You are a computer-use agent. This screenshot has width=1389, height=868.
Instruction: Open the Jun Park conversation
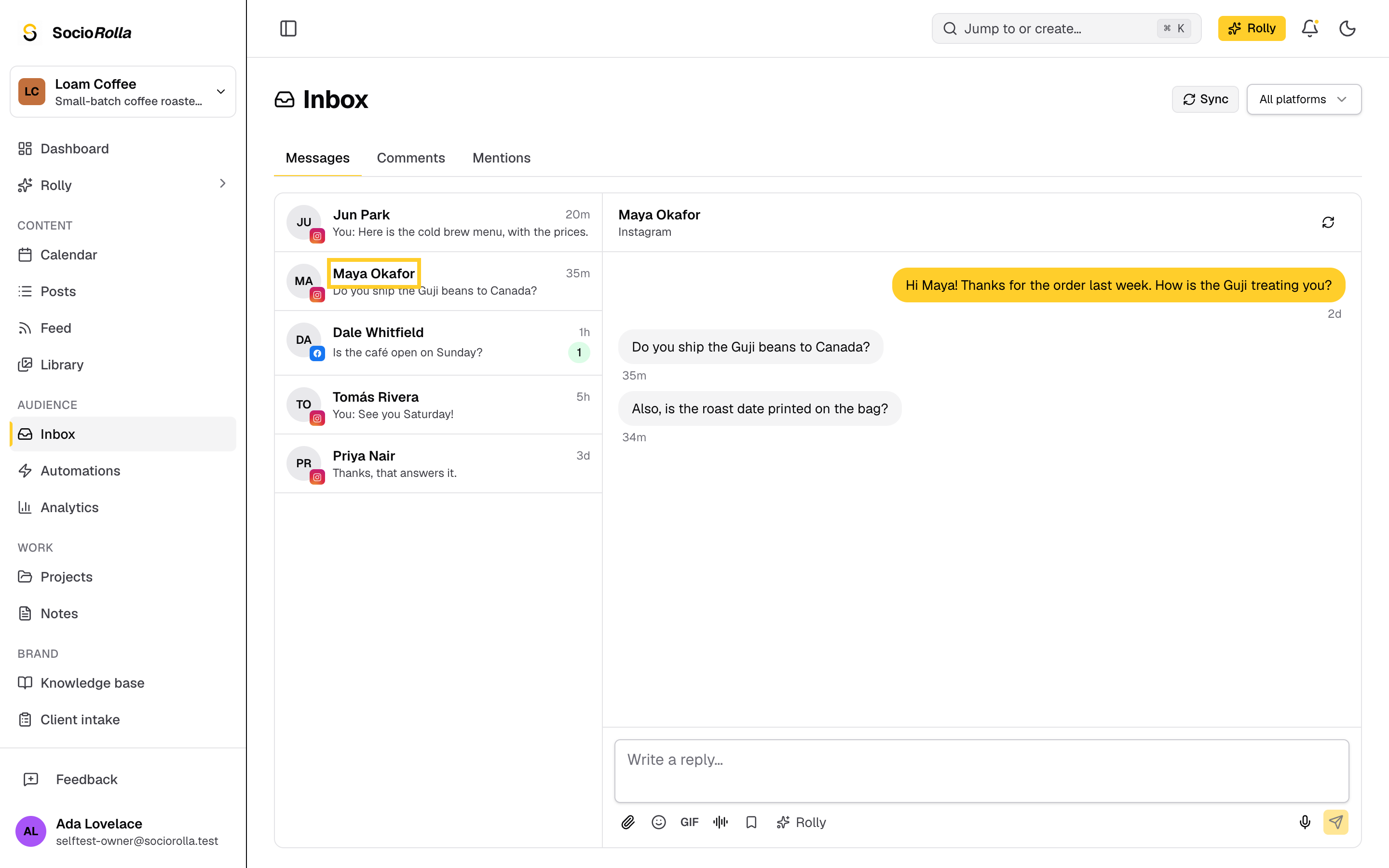tap(438, 223)
